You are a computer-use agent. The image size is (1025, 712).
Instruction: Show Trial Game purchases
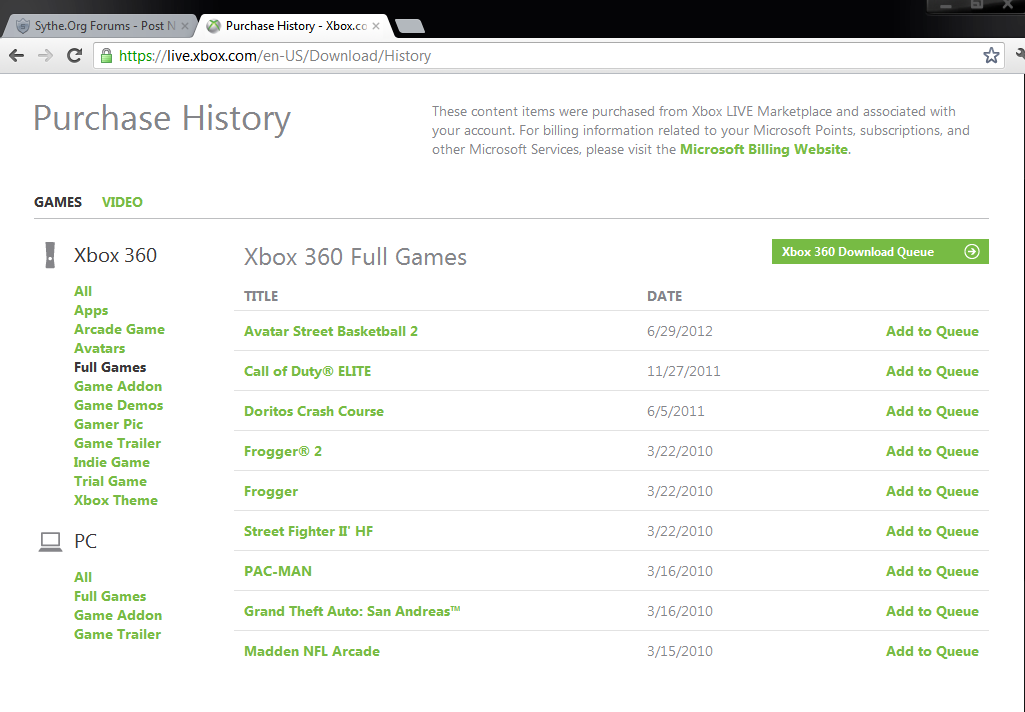point(110,481)
